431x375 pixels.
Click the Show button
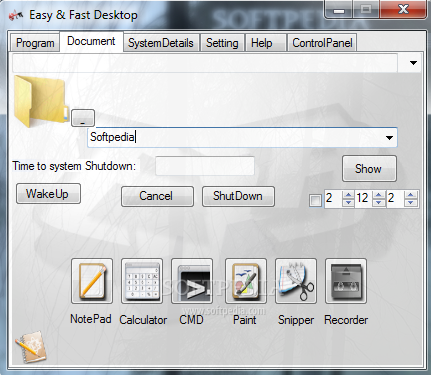[x=369, y=169]
